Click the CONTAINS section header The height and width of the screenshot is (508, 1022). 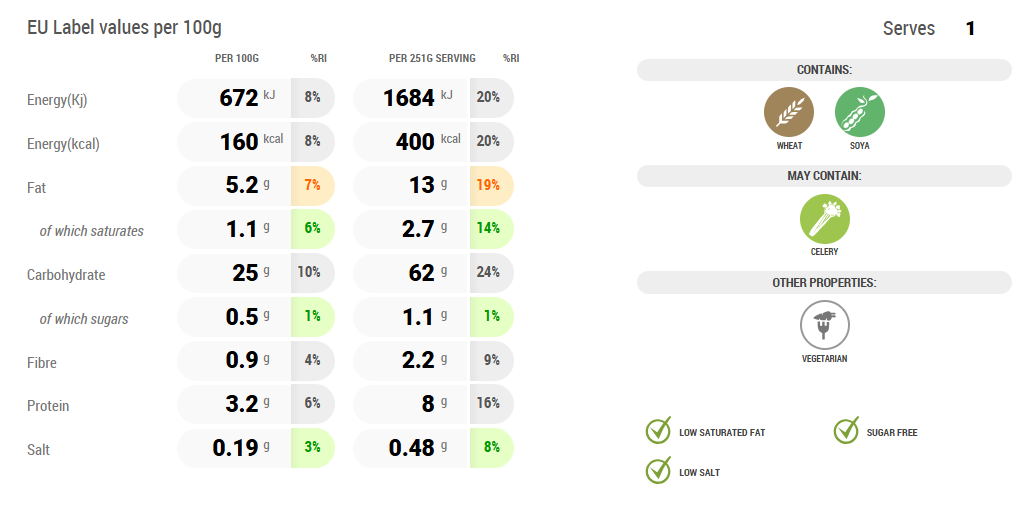pyautogui.click(x=824, y=70)
